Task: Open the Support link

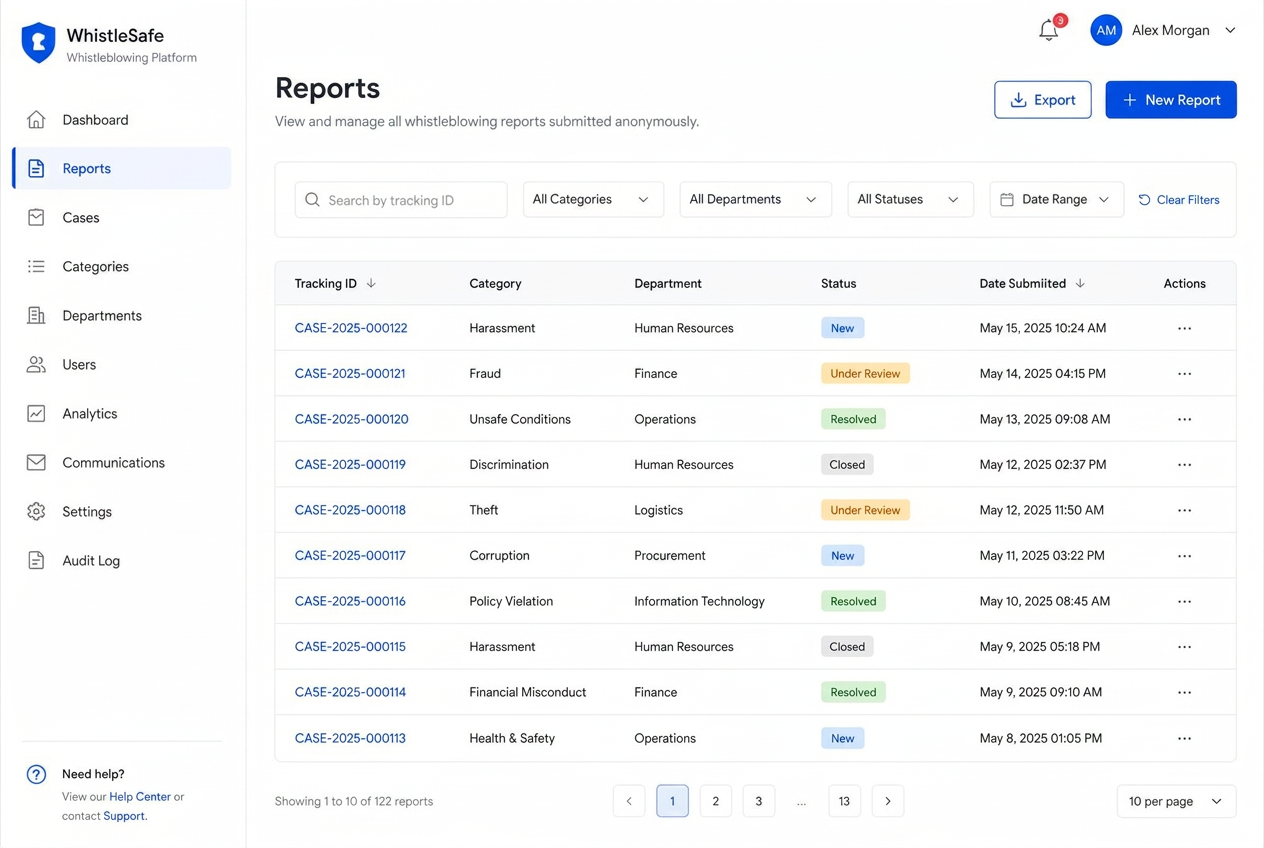Action: pos(124,816)
